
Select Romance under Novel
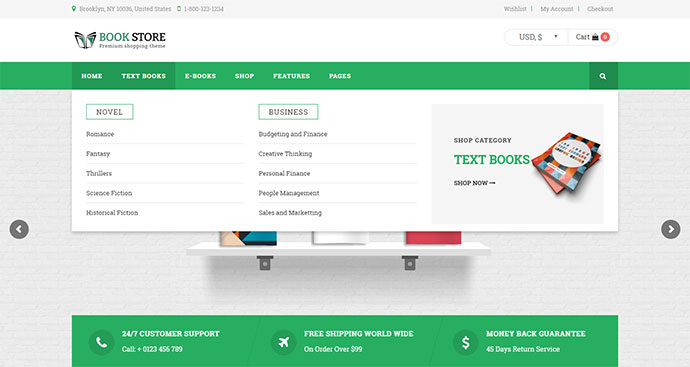[100, 134]
